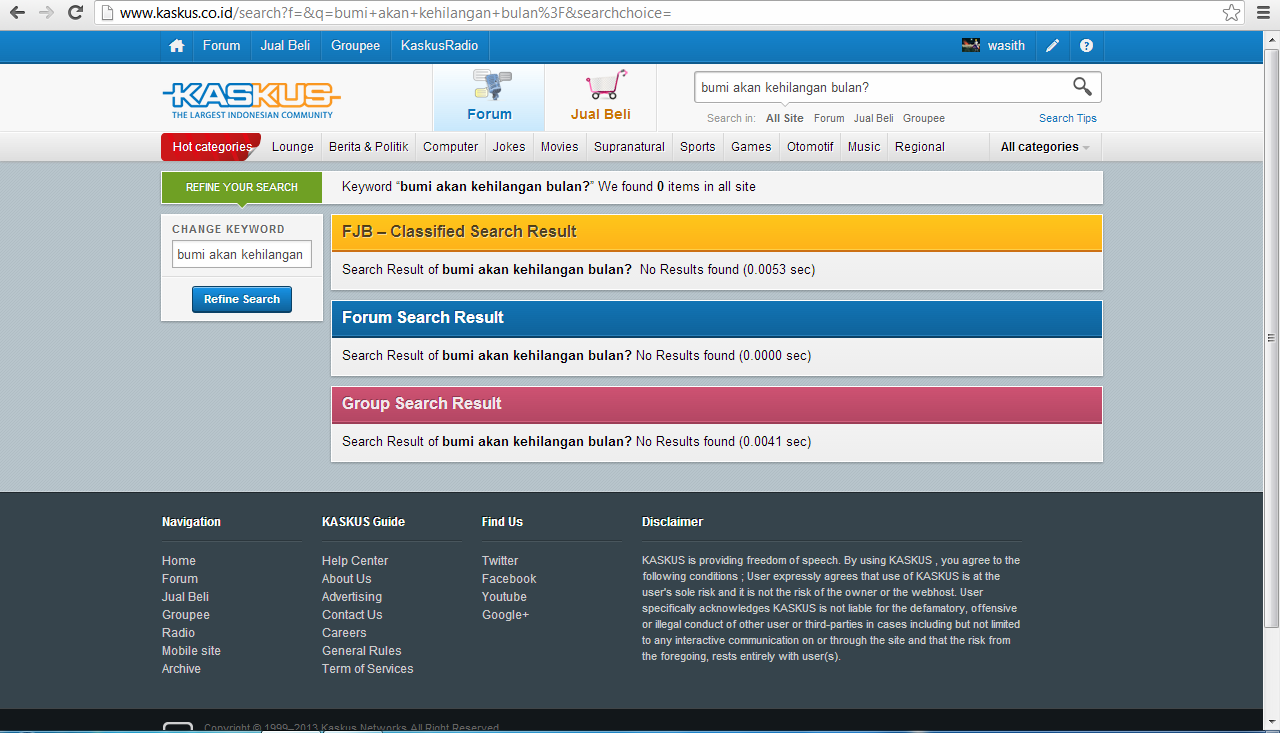Image resolution: width=1280 pixels, height=733 pixels.
Task: Switch to the Jual Beli tab
Action: pyautogui.click(x=601, y=97)
